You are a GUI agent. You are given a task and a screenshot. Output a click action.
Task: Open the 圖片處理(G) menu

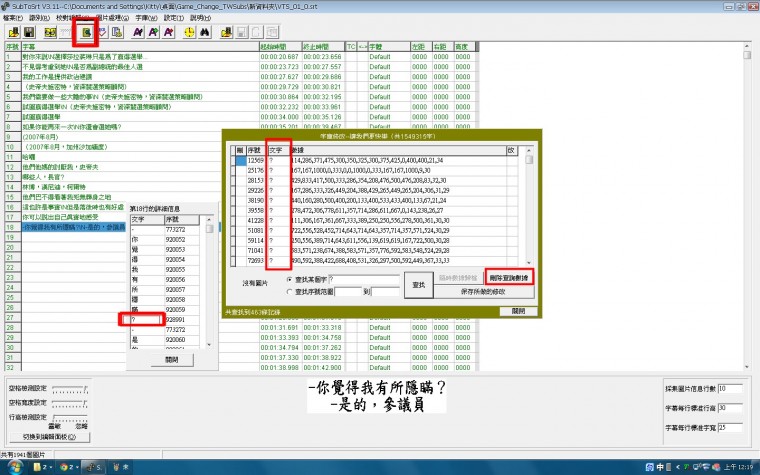point(112,18)
